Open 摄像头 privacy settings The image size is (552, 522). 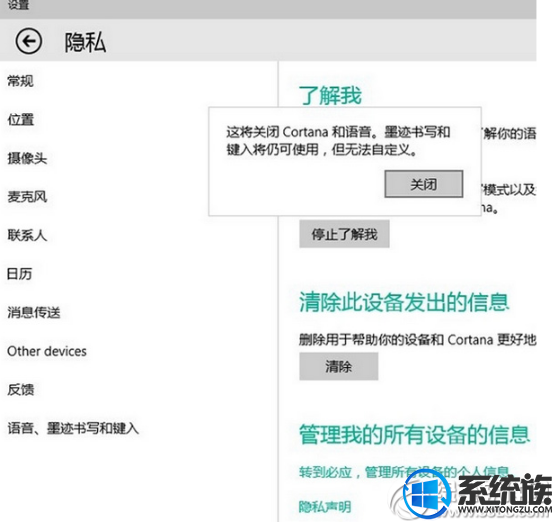click(x=27, y=158)
